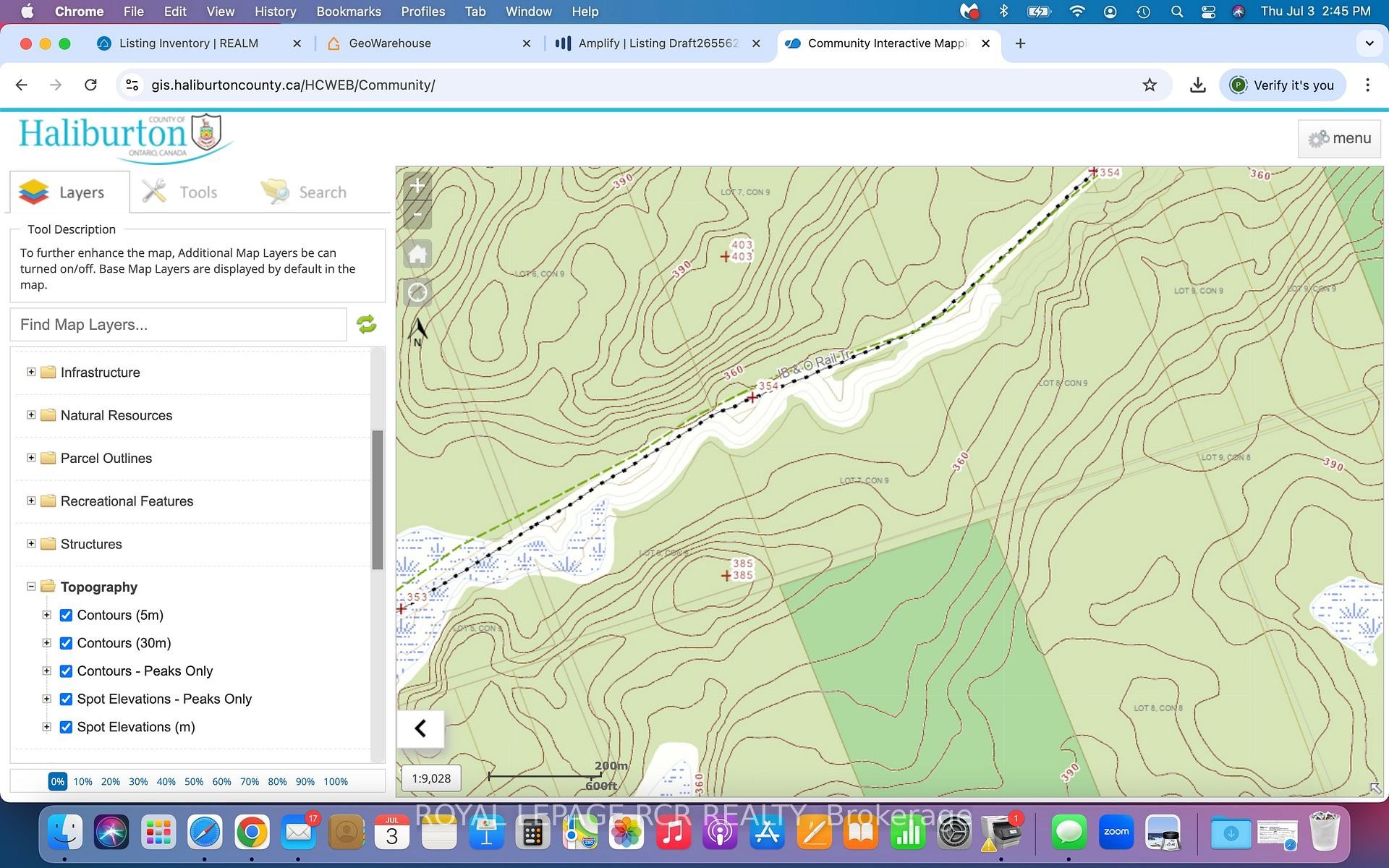This screenshot has width=1389, height=868.
Task: Expand the Infrastructure folder
Action: (31, 372)
